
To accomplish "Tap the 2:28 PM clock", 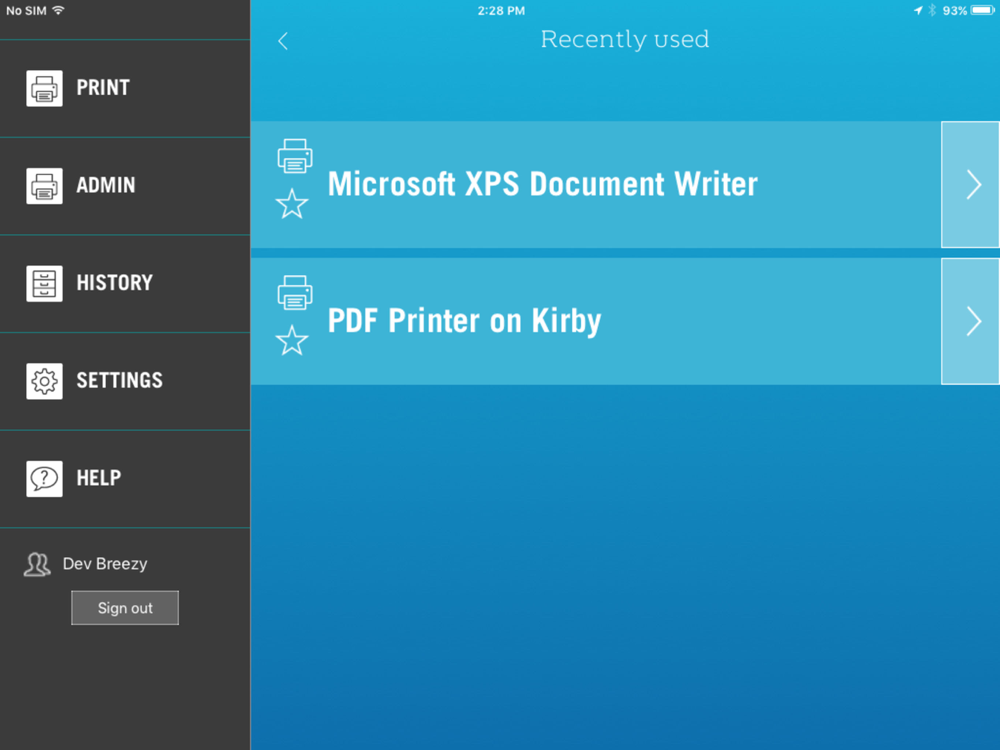I will click(x=501, y=11).
